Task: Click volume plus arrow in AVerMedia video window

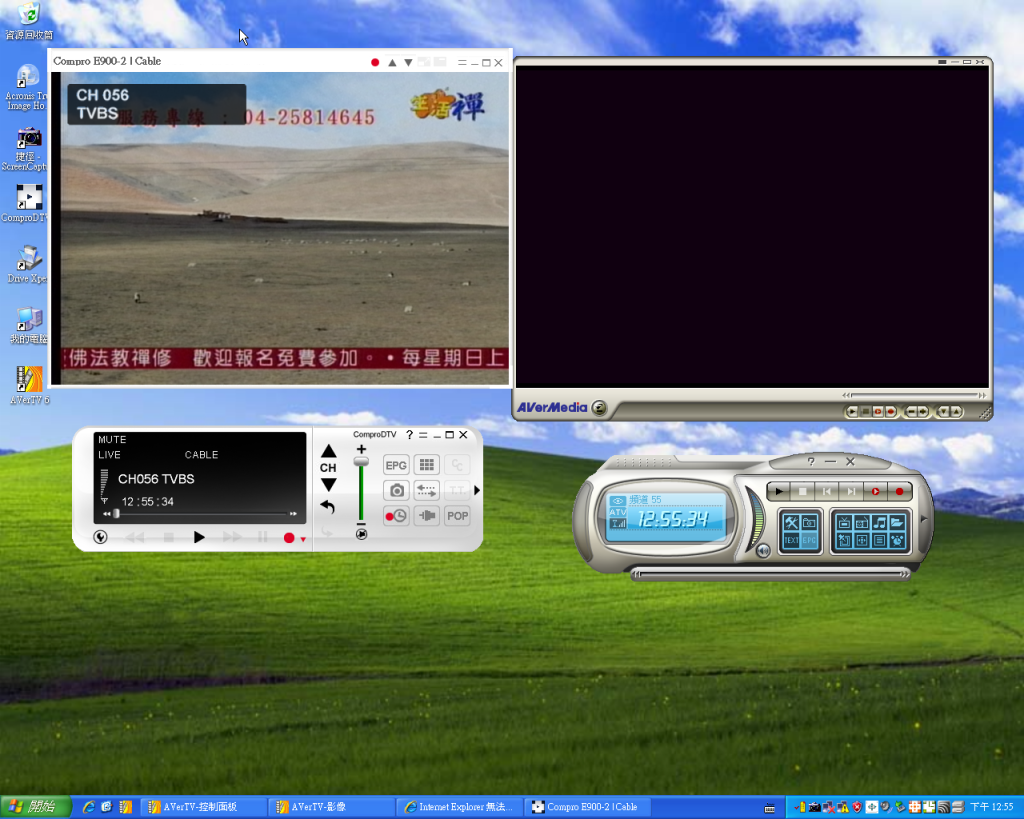Action: tap(923, 411)
